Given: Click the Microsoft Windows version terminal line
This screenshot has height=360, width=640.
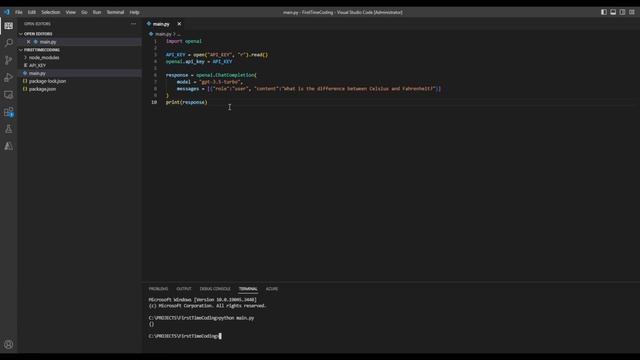Looking at the screenshot, I should tap(202, 300).
